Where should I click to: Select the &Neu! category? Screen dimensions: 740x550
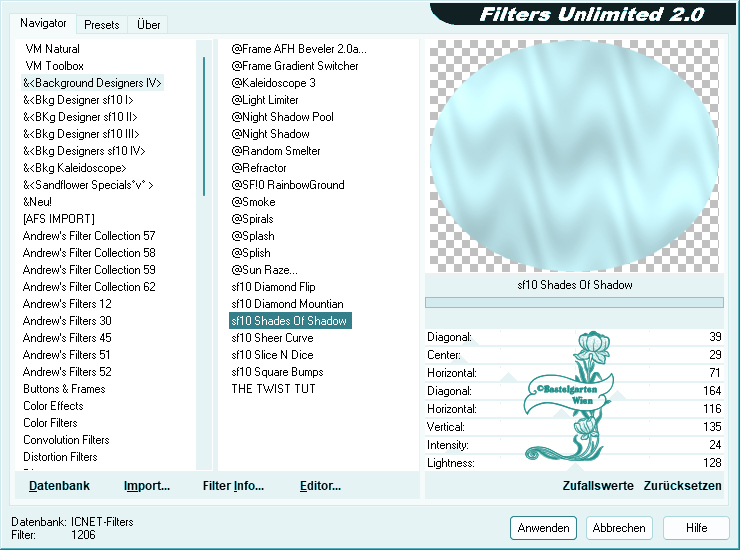tap(37, 202)
